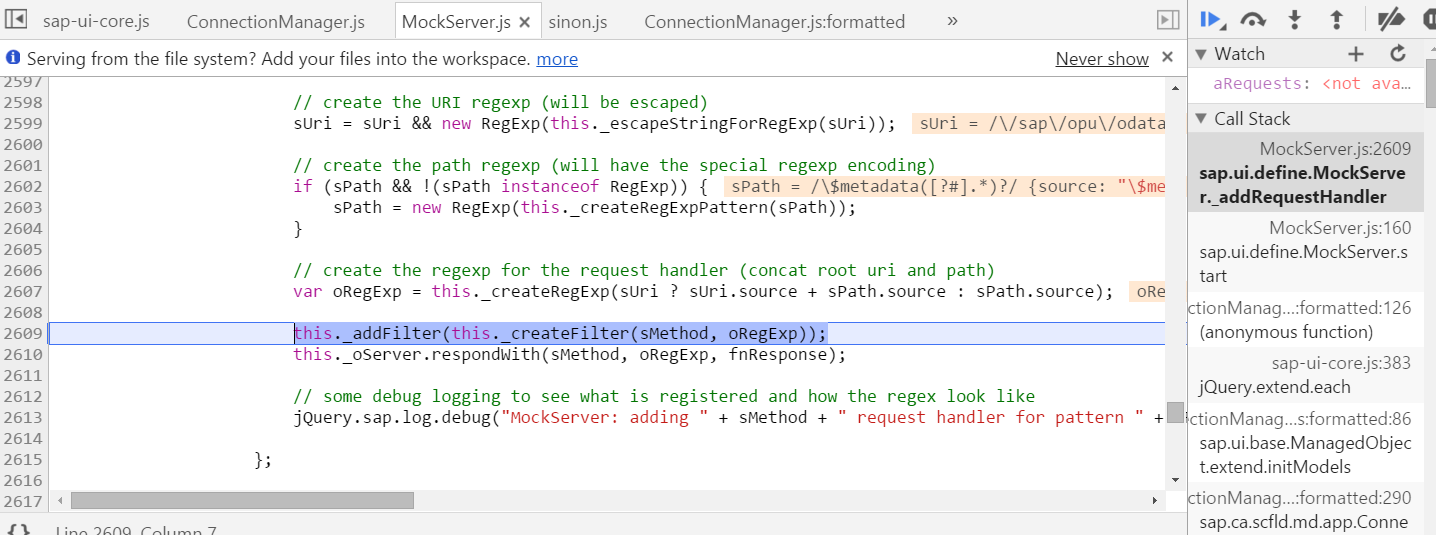The width and height of the screenshot is (1436, 535).
Task: Open the sinon.js tab
Action: 577,21
